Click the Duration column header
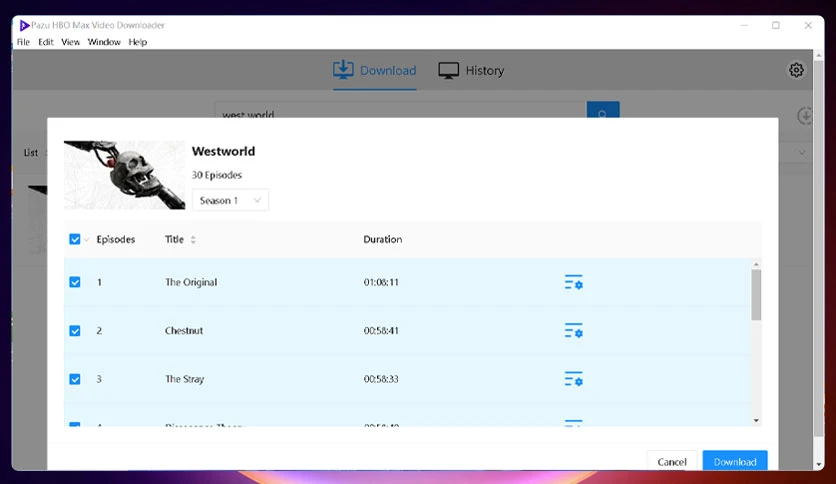 383,239
